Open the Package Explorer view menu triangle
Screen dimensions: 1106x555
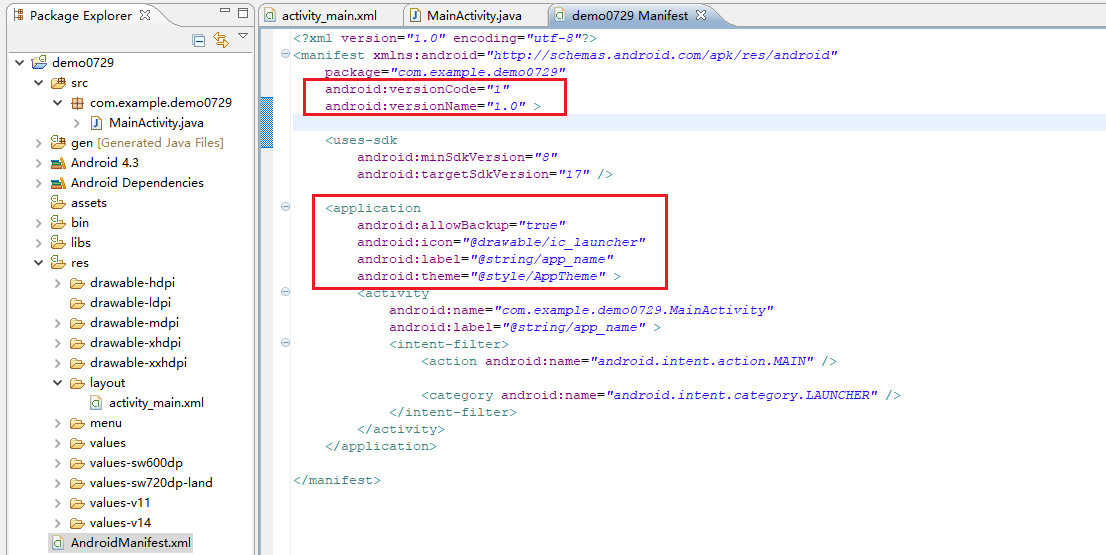[x=243, y=35]
